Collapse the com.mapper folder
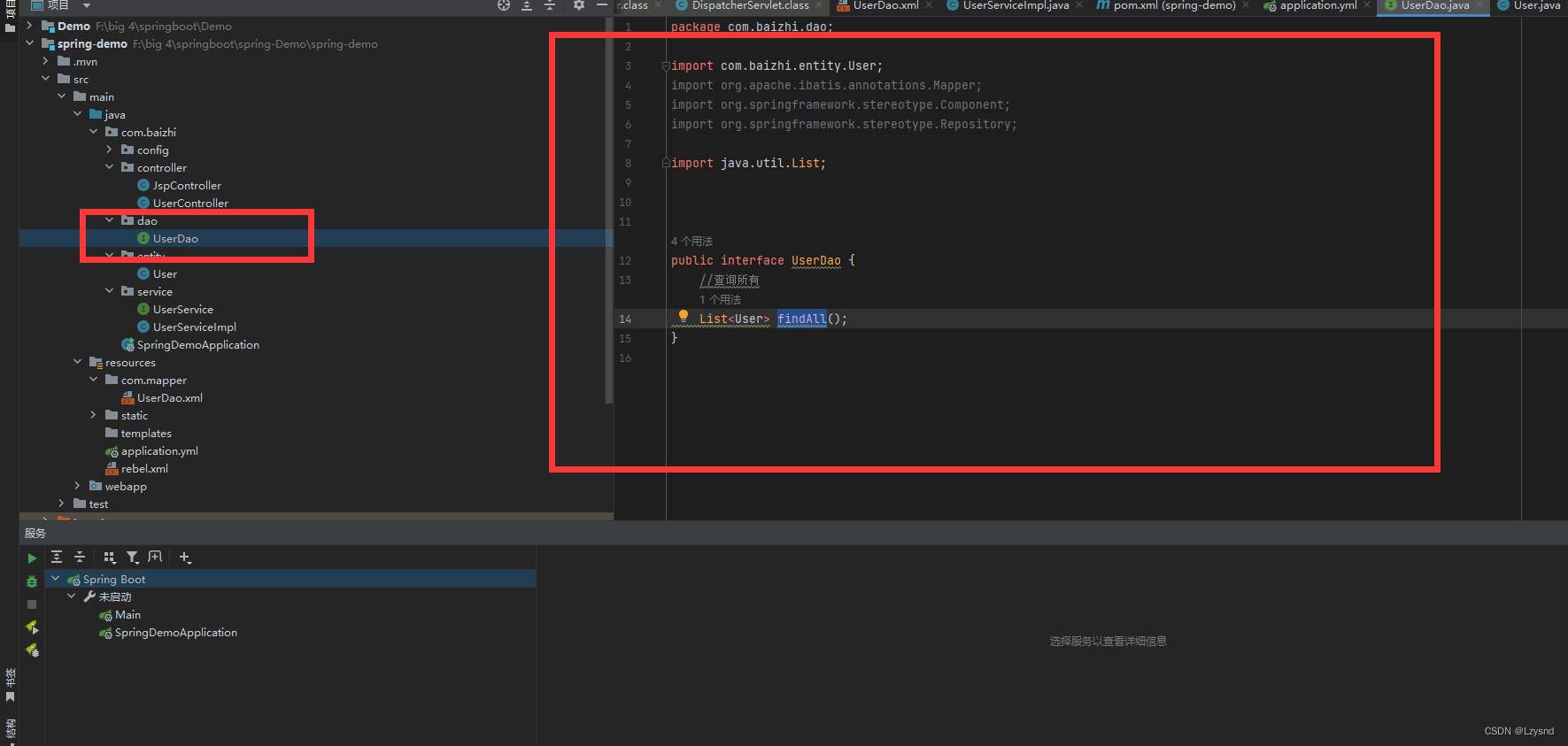Screen dimensions: 1568x746 (94, 380)
